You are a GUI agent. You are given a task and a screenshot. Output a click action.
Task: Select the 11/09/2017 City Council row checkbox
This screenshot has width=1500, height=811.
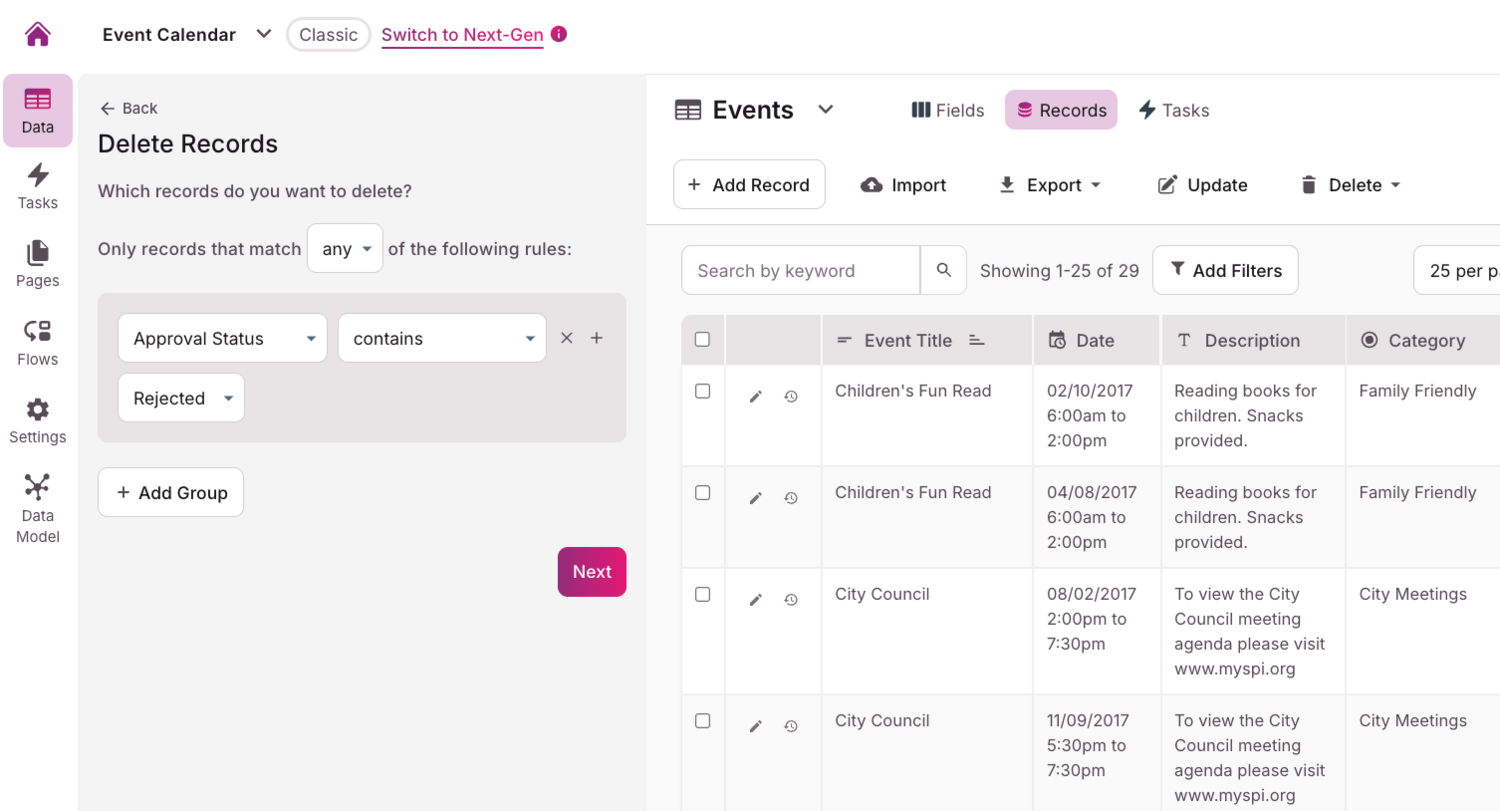pos(702,721)
